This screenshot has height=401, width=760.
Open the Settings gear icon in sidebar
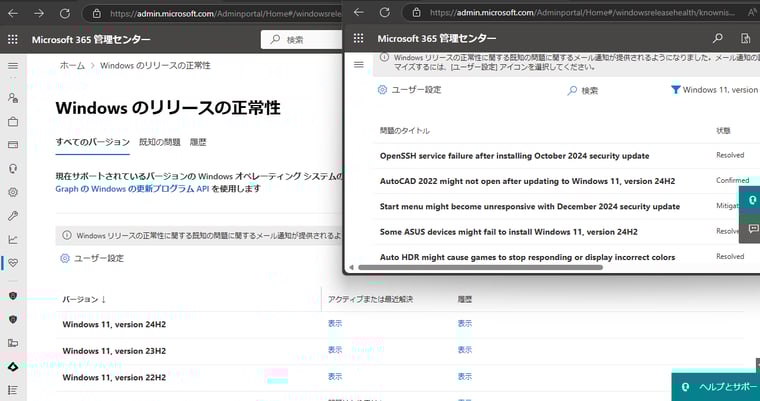click(13, 192)
